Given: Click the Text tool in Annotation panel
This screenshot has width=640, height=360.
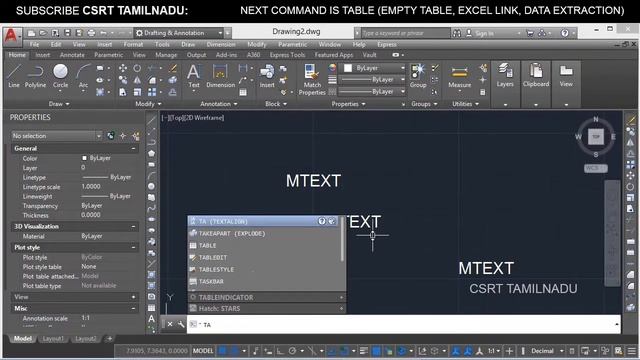Looking at the screenshot, I should (194, 76).
